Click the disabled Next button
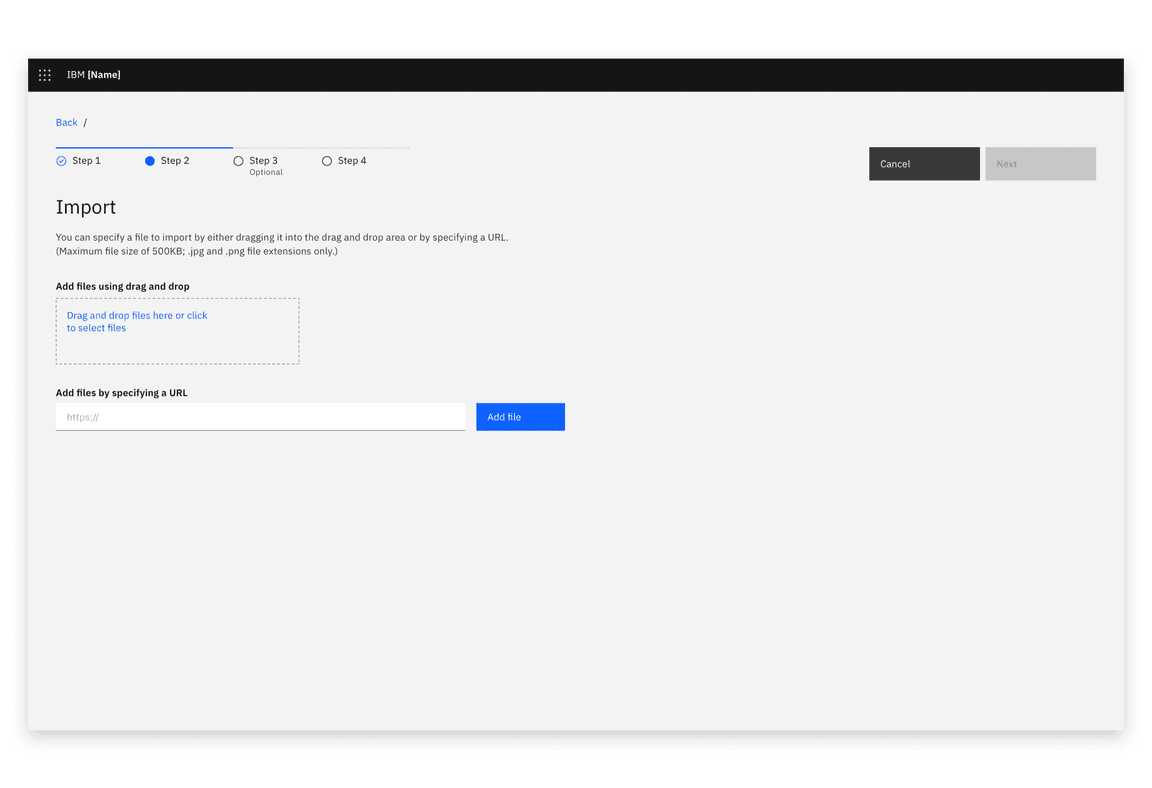This screenshot has height=788, width=1152. [1040, 163]
